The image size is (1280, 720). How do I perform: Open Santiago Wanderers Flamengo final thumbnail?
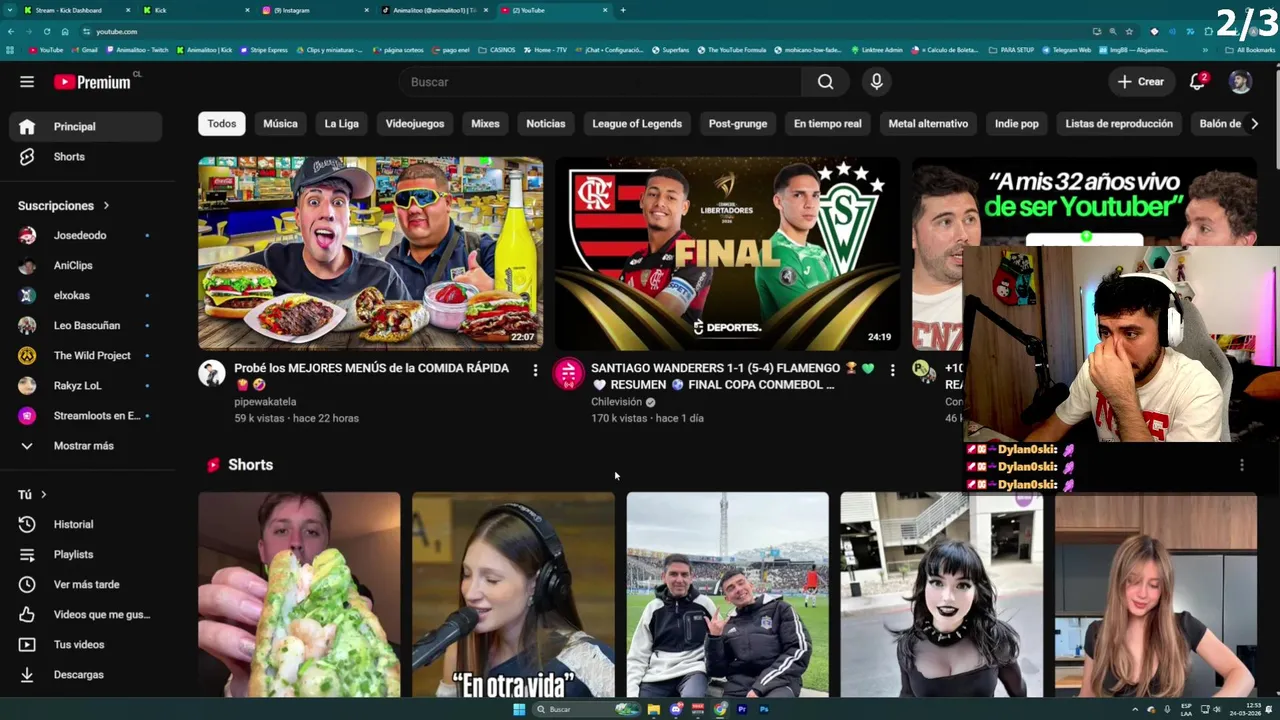click(727, 253)
